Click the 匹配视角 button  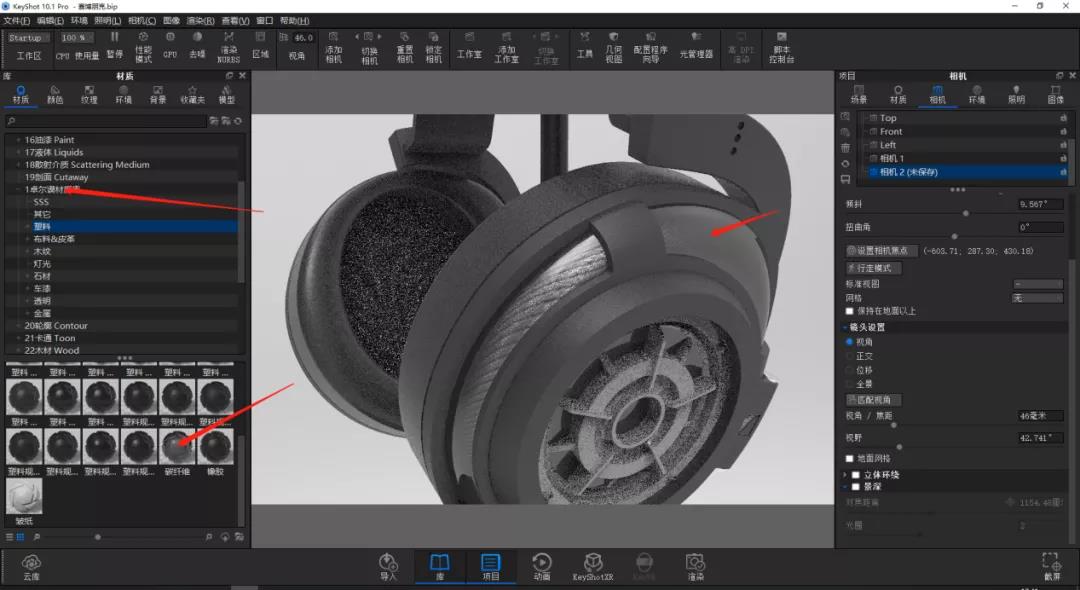tap(873, 399)
